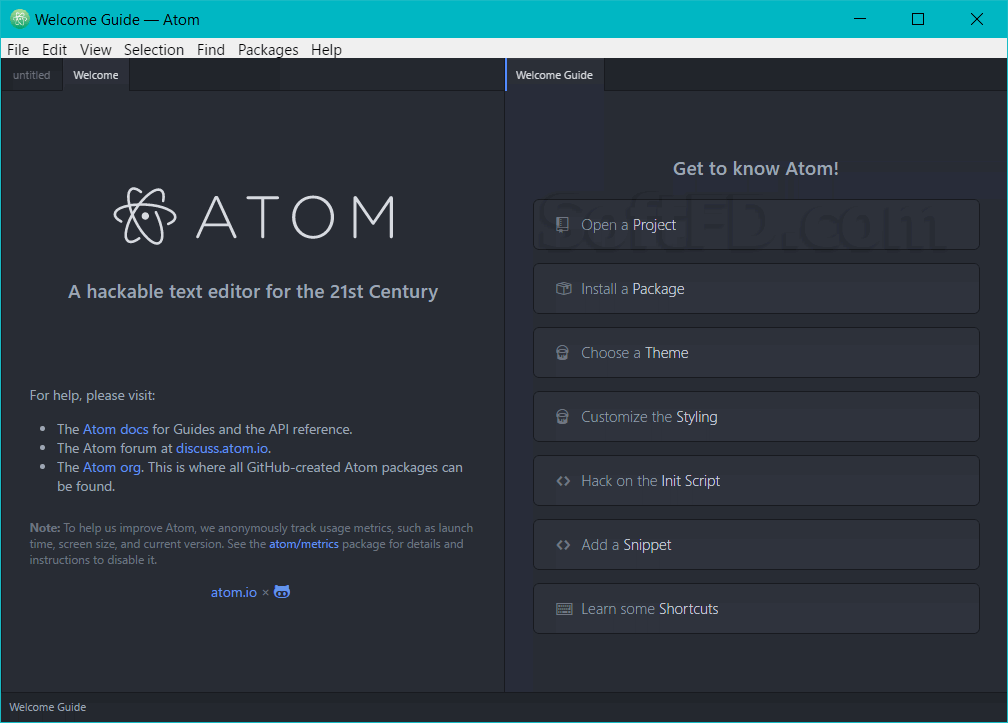Open the View menu
The height and width of the screenshot is (723, 1008).
pos(96,49)
